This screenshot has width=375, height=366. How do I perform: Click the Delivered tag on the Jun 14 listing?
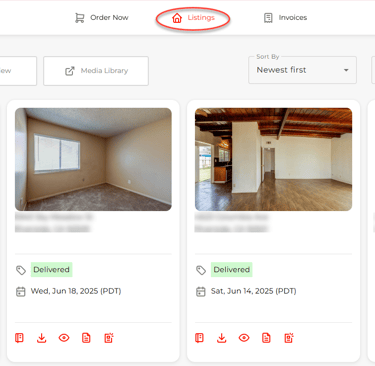click(232, 270)
